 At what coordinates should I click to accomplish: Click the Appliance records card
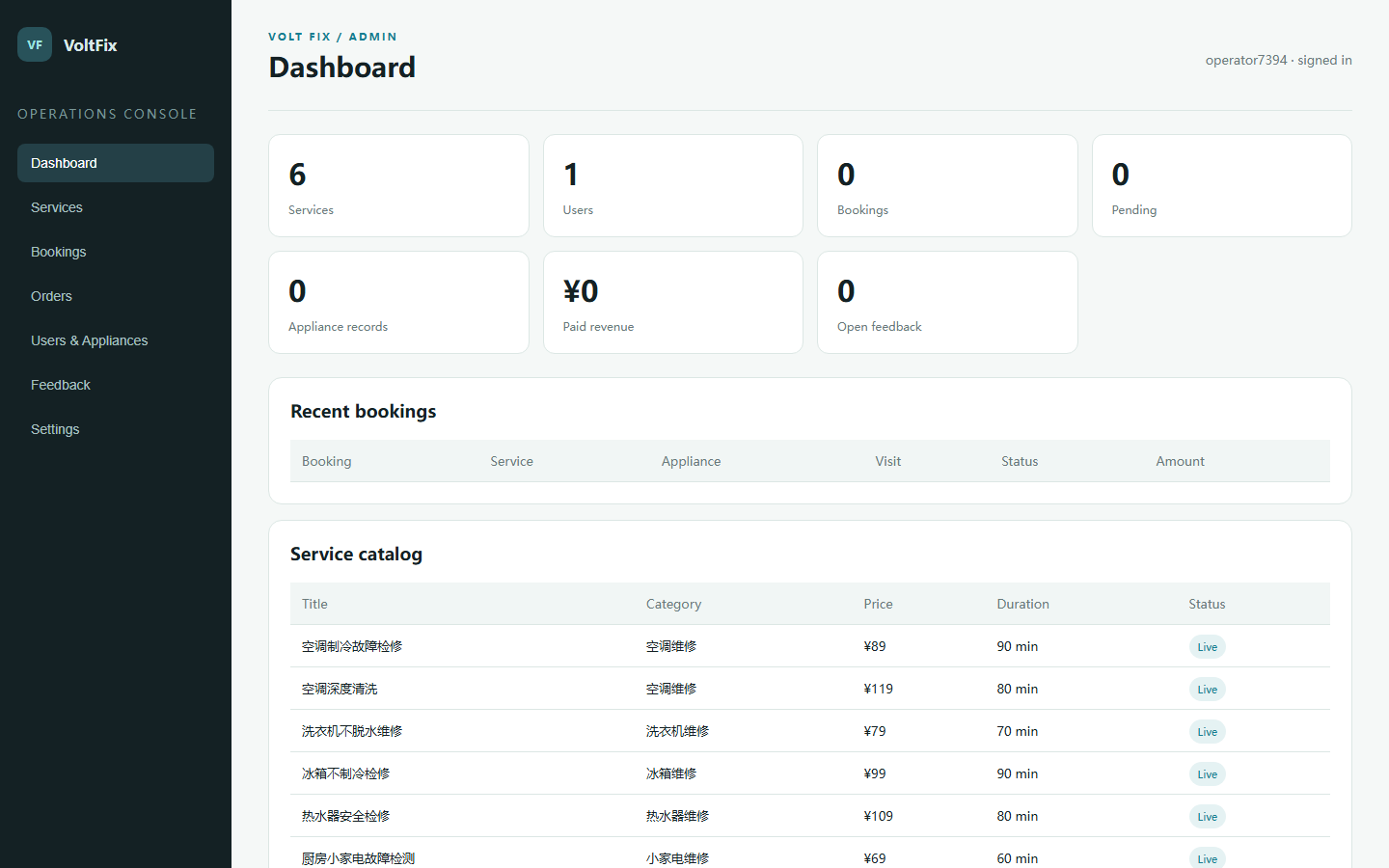[398, 302]
